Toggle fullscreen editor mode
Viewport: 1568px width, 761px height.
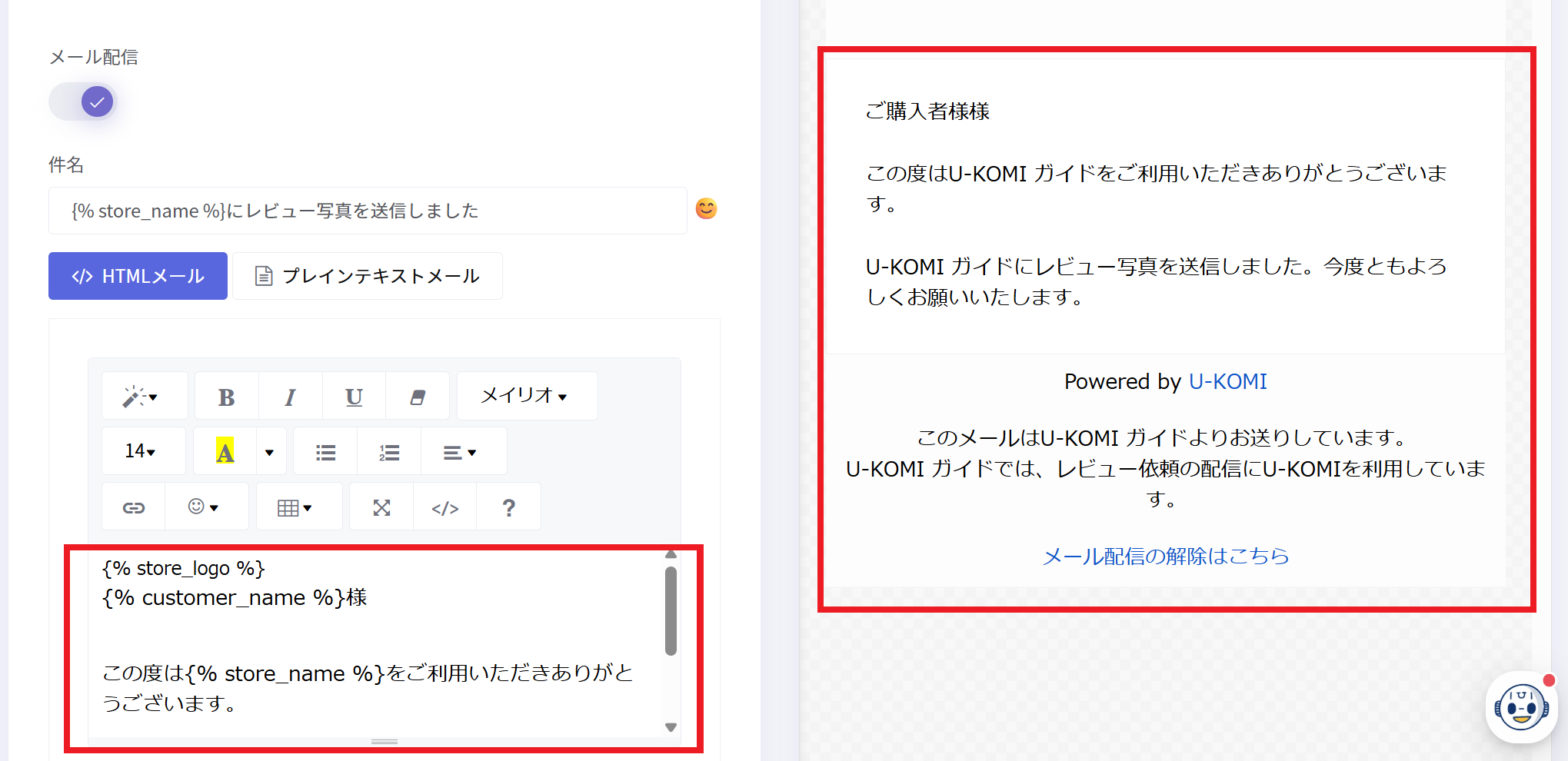(381, 507)
